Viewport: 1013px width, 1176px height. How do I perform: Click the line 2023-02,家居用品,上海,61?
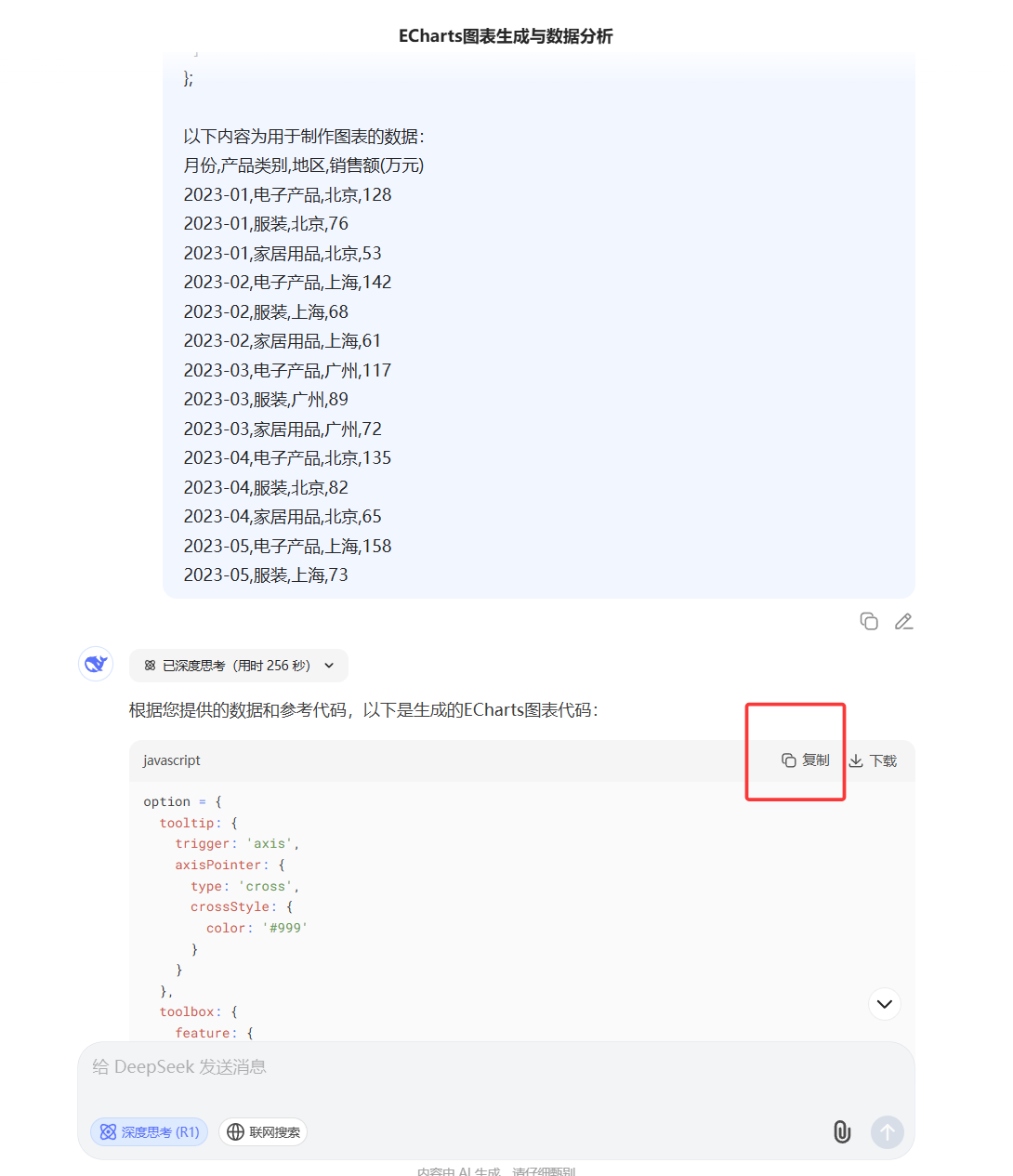[283, 341]
